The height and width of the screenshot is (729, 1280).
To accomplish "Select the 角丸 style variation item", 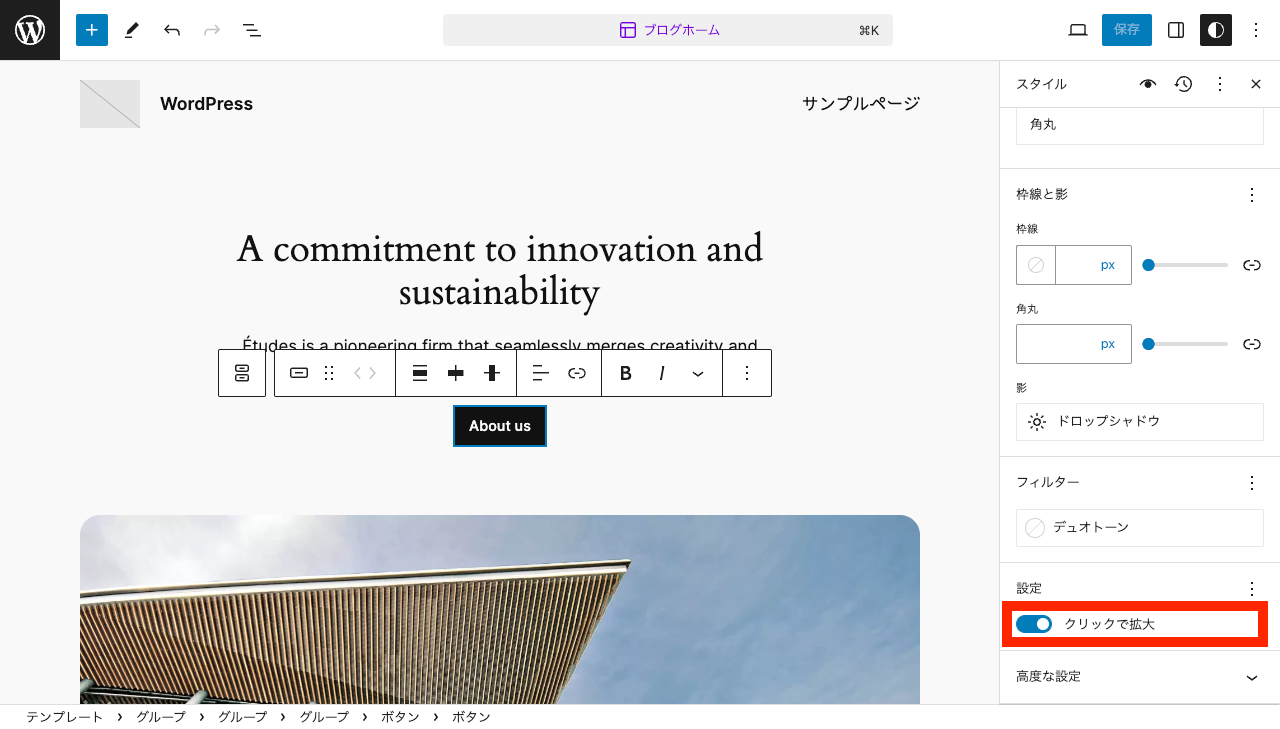I will pyautogui.click(x=1140, y=126).
